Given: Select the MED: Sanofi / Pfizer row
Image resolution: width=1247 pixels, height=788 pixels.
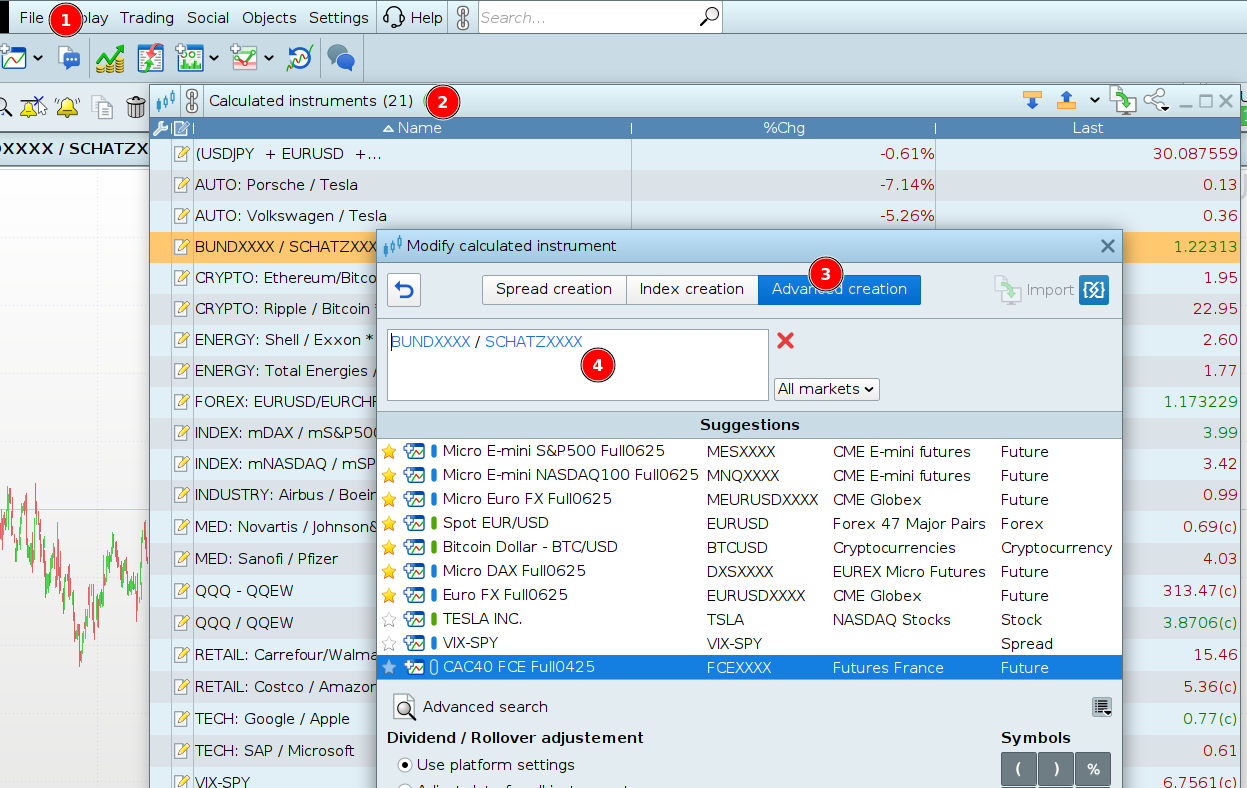Looking at the screenshot, I should pos(263,559).
